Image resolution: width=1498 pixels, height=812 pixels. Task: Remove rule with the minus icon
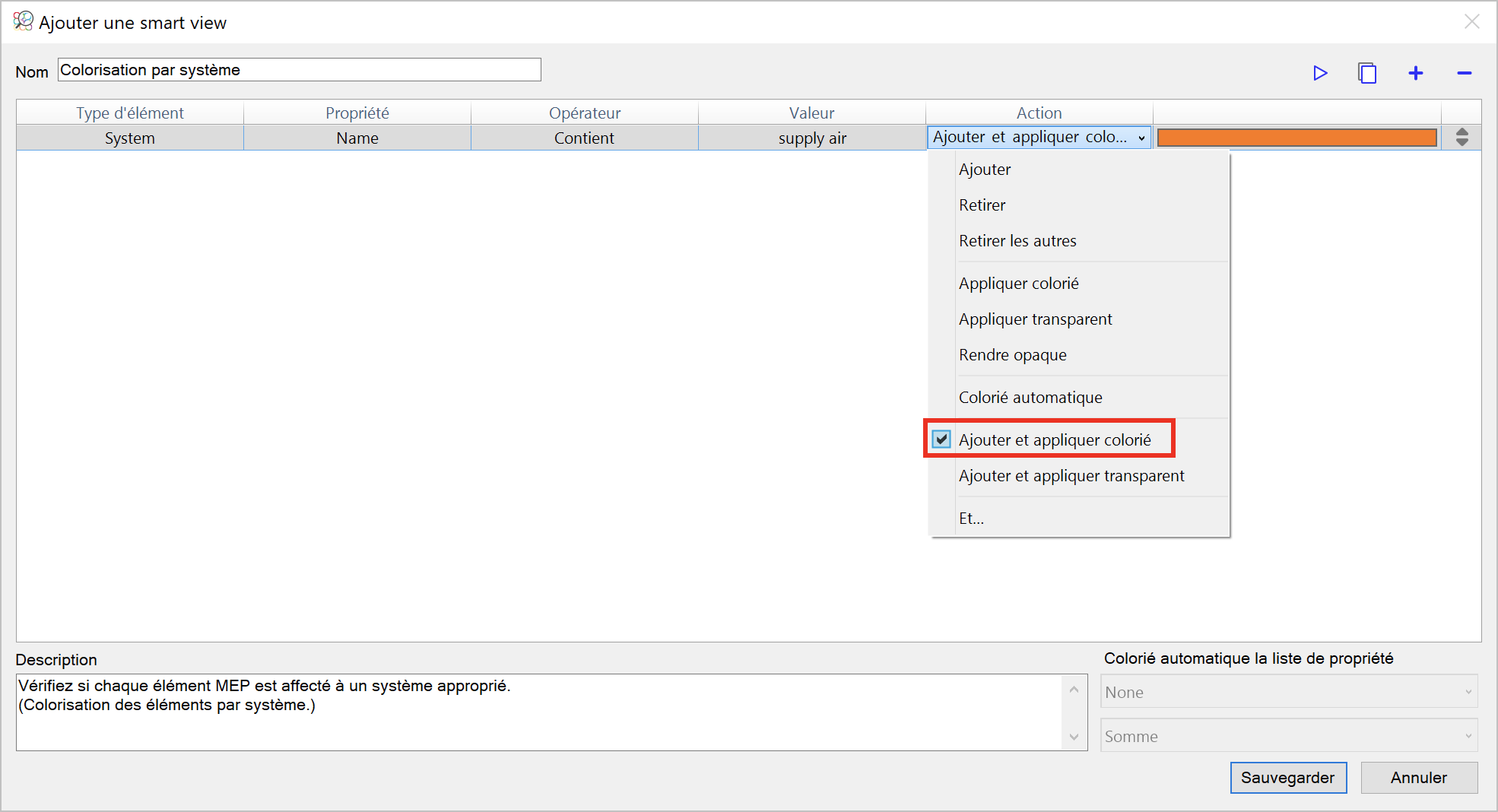point(1465,73)
